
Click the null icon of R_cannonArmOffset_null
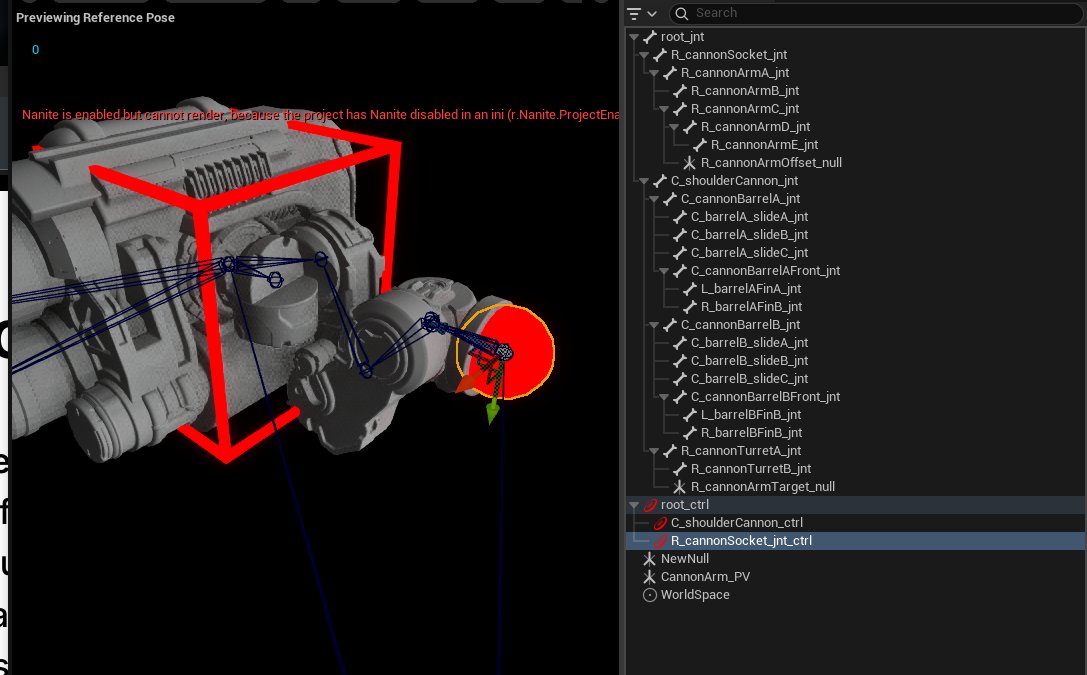[x=689, y=163]
